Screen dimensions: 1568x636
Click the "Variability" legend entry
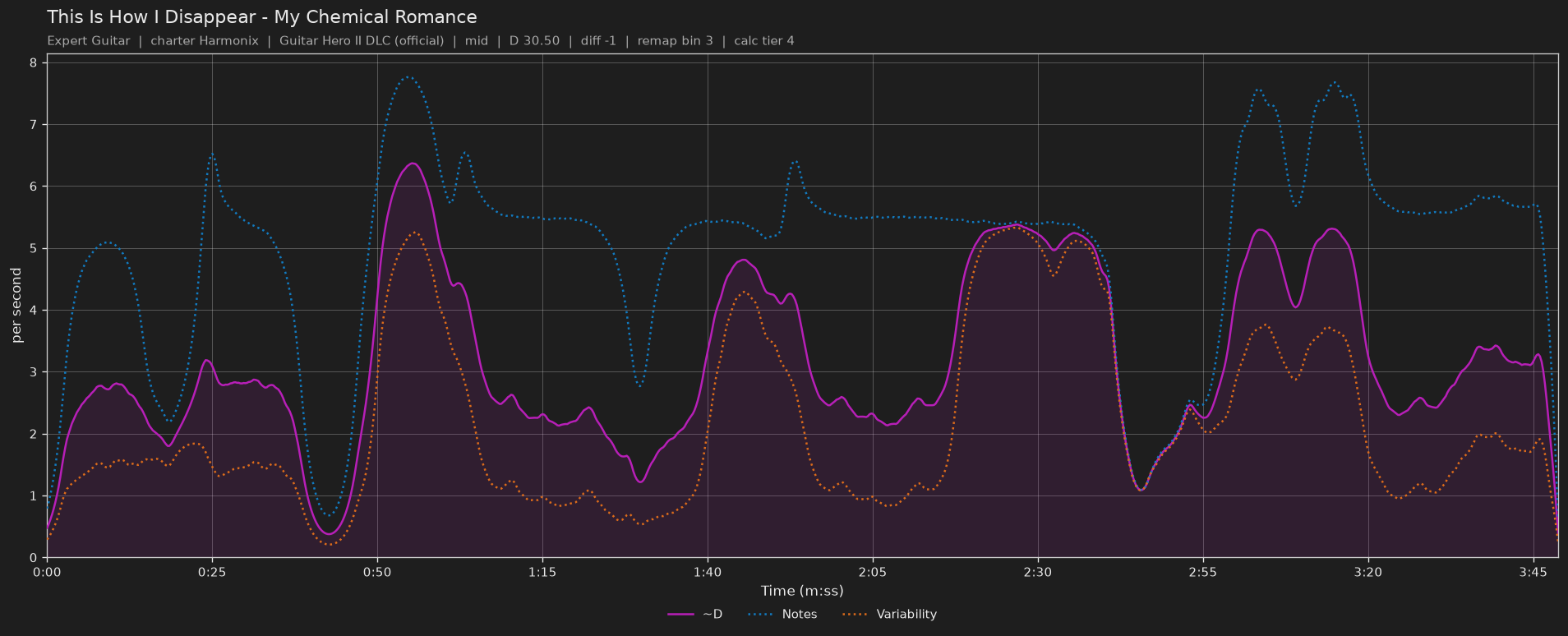[x=890, y=615]
